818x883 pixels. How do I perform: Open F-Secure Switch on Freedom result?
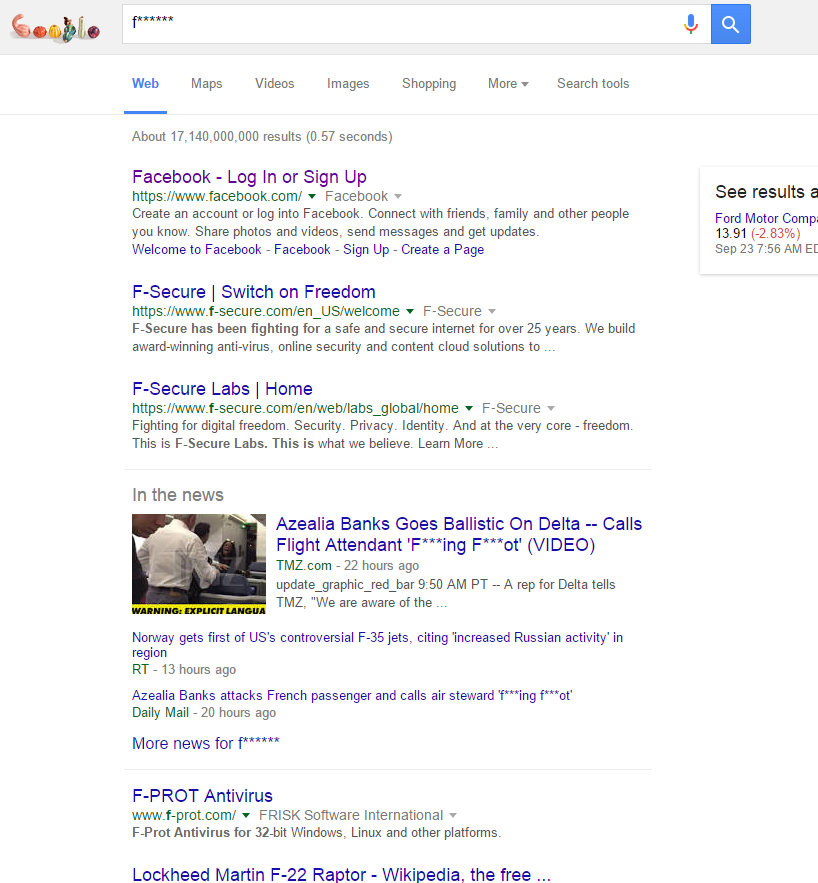click(x=254, y=292)
